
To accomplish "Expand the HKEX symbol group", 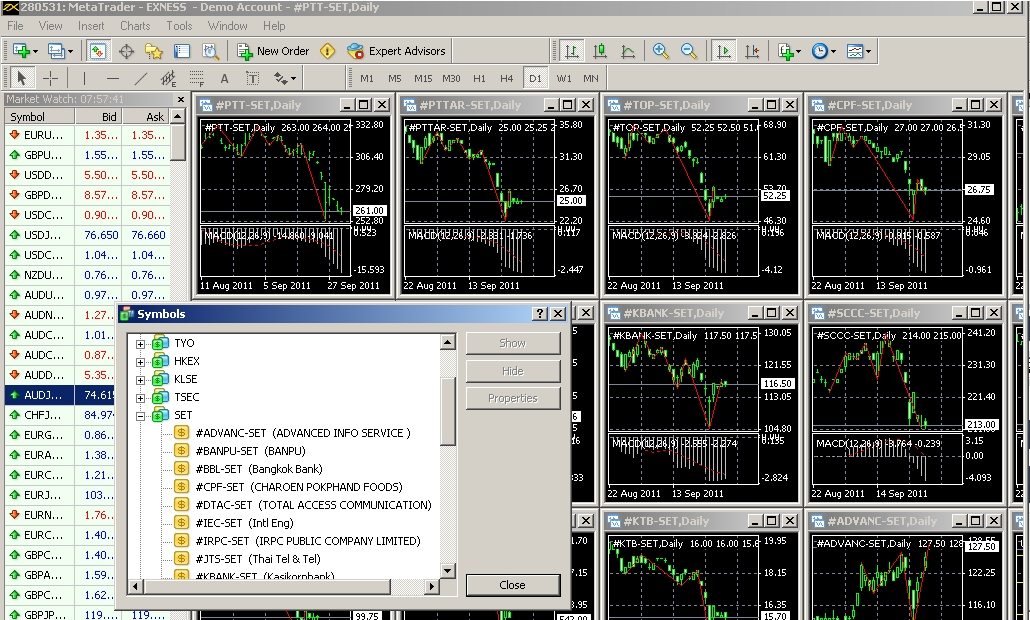I will (x=140, y=362).
